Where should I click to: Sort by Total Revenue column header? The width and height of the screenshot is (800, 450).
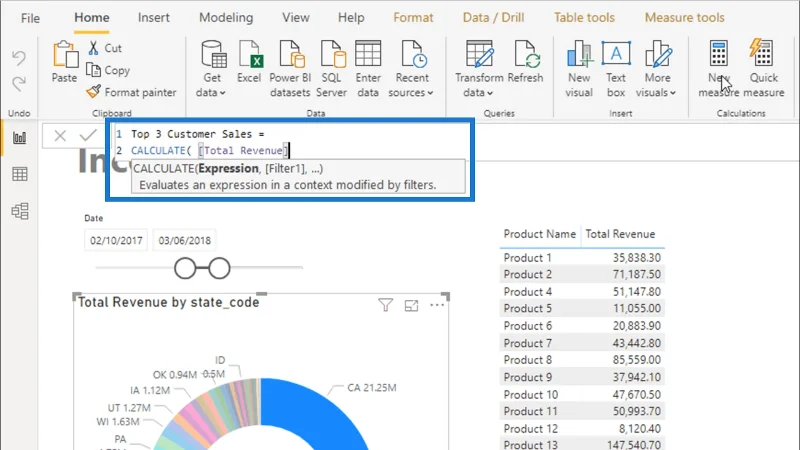(x=620, y=234)
